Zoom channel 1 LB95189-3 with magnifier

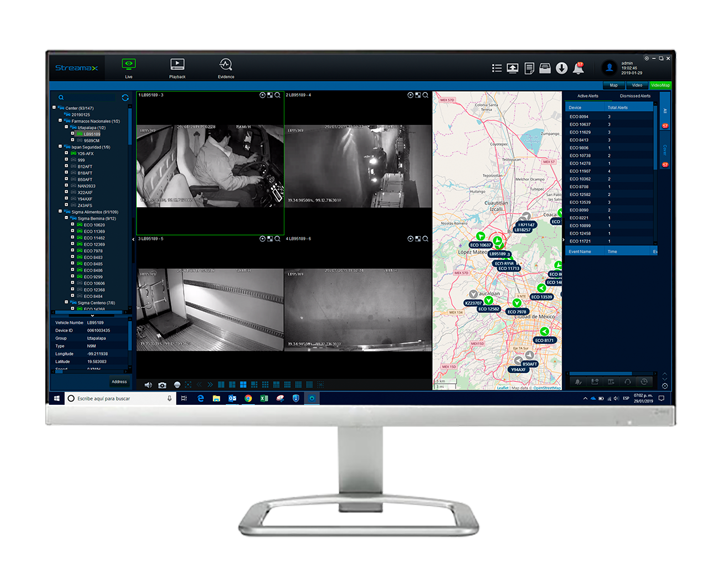pyautogui.click(x=277, y=95)
